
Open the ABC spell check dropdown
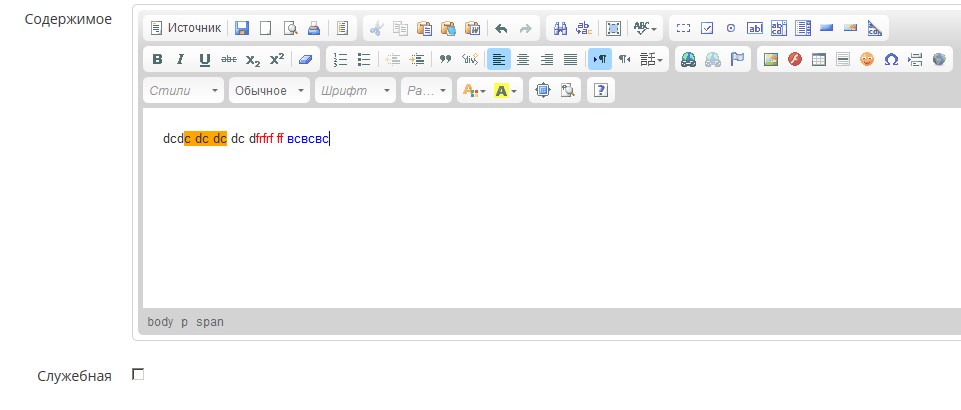[645, 28]
